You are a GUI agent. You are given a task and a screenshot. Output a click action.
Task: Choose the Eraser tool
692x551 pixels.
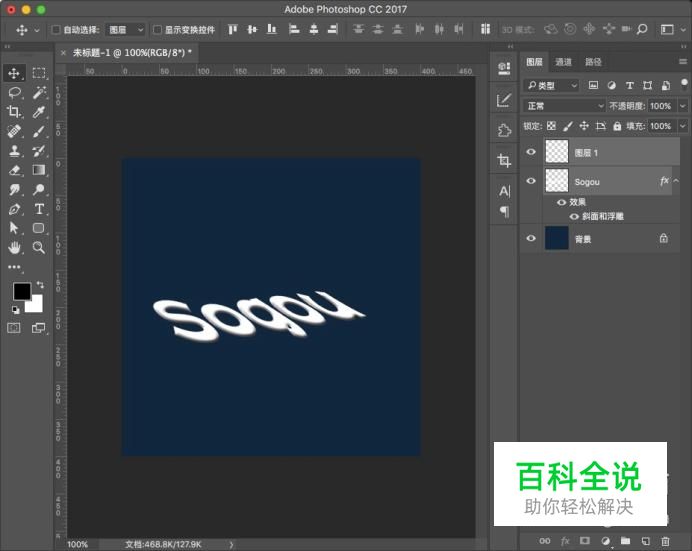pyautogui.click(x=14, y=170)
